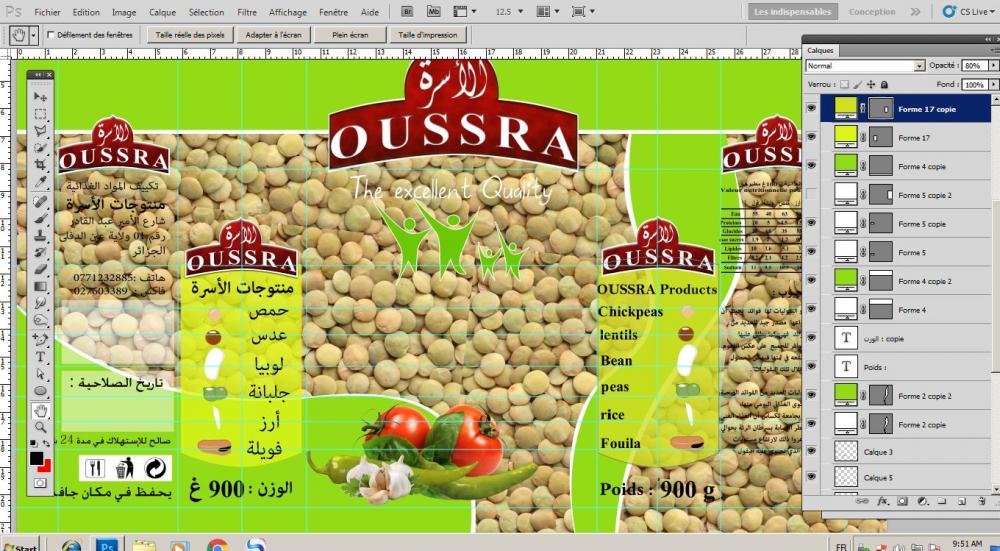This screenshot has width=1000, height=551.
Task: Select the Quick Selection tool
Action: [x=40, y=148]
